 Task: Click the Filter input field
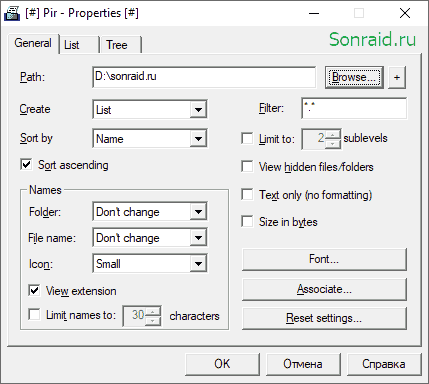click(x=354, y=108)
